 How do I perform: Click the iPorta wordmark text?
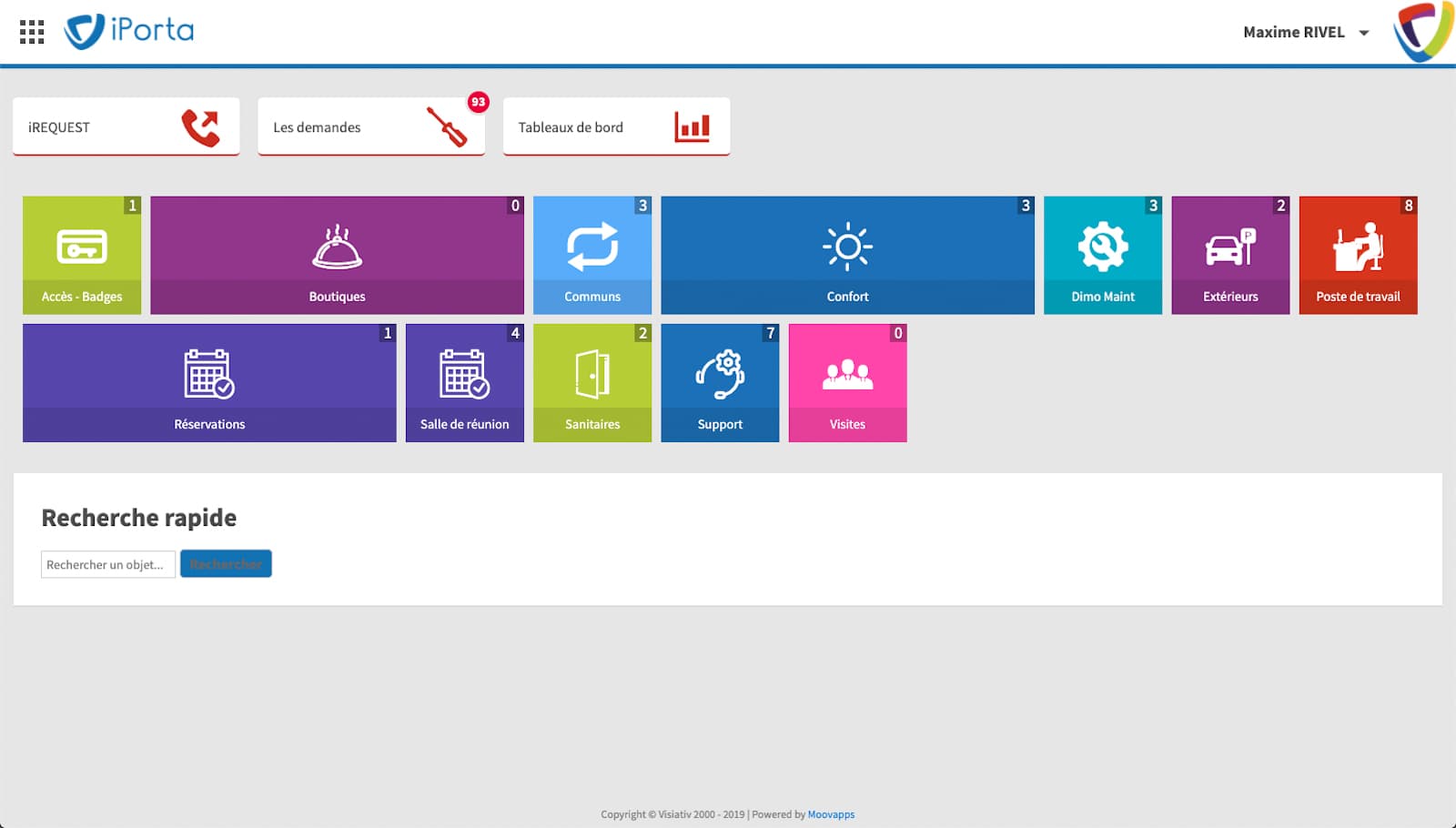[x=152, y=30]
